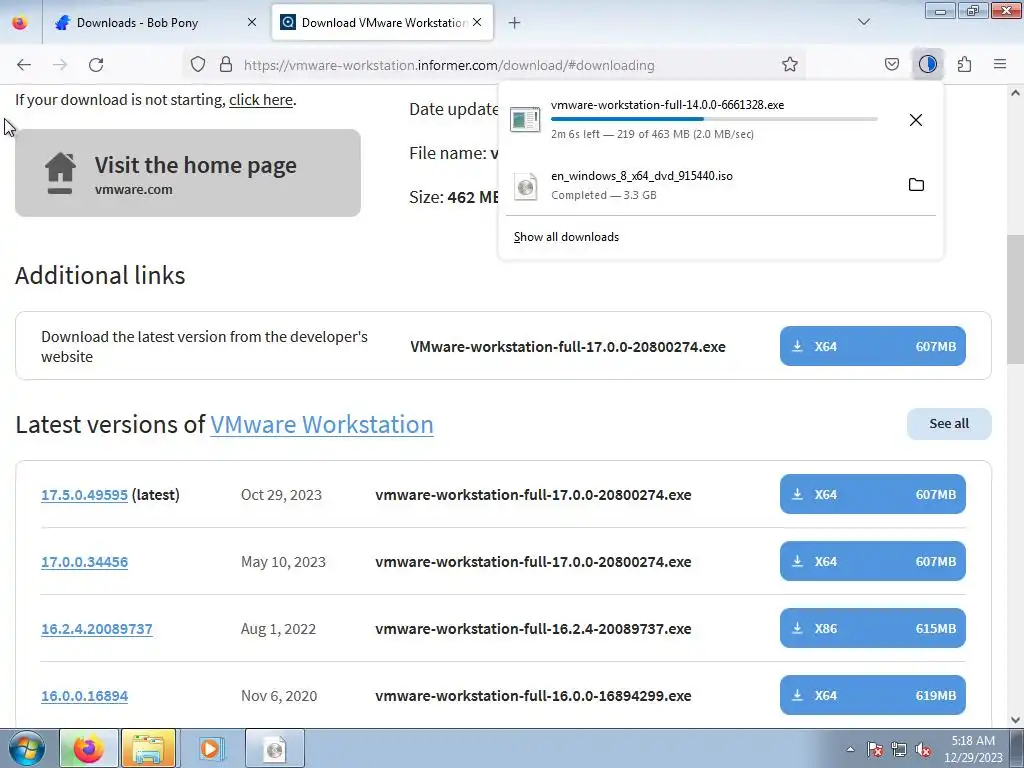Click the See all versions button
Screen dimensions: 1024x768
point(949,424)
